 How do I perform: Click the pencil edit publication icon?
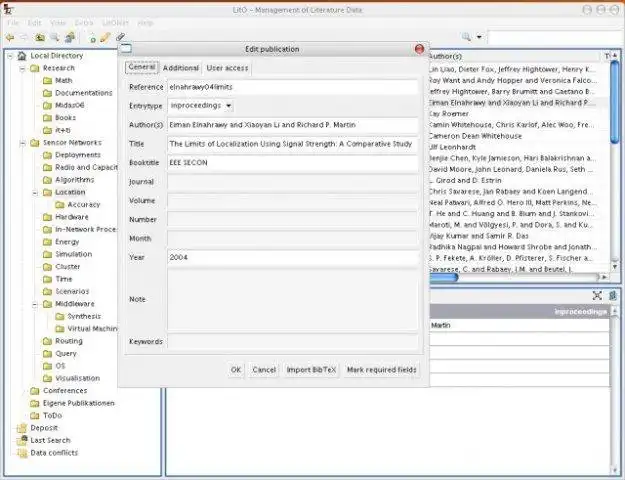(x=105, y=38)
